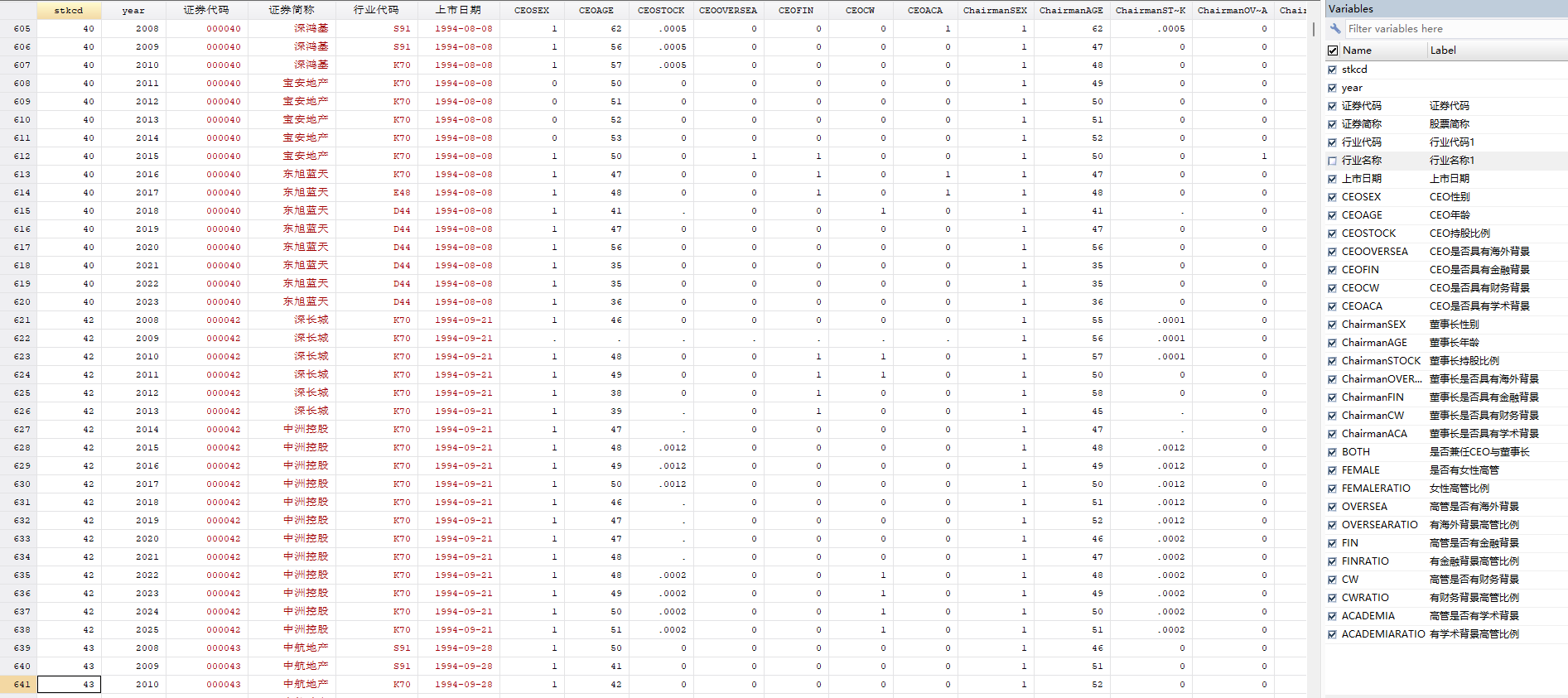The height and width of the screenshot is (698, 1568).
Task: Click date 1994-09-28 in row 639
Action: click(x=463, y=647)
